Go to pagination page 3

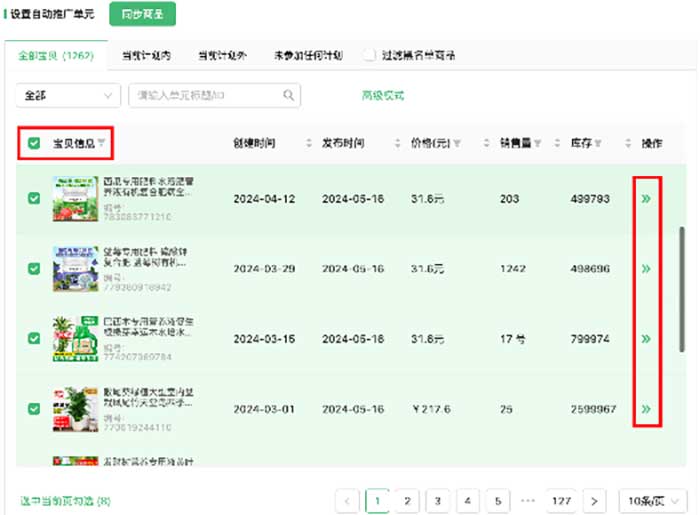coord(438,501)
